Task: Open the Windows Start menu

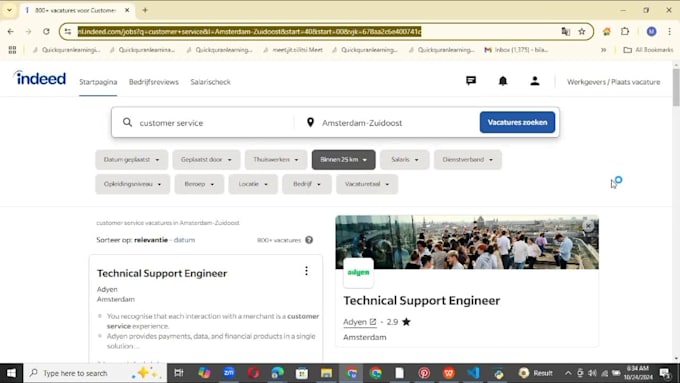Action: pos(11,373)
